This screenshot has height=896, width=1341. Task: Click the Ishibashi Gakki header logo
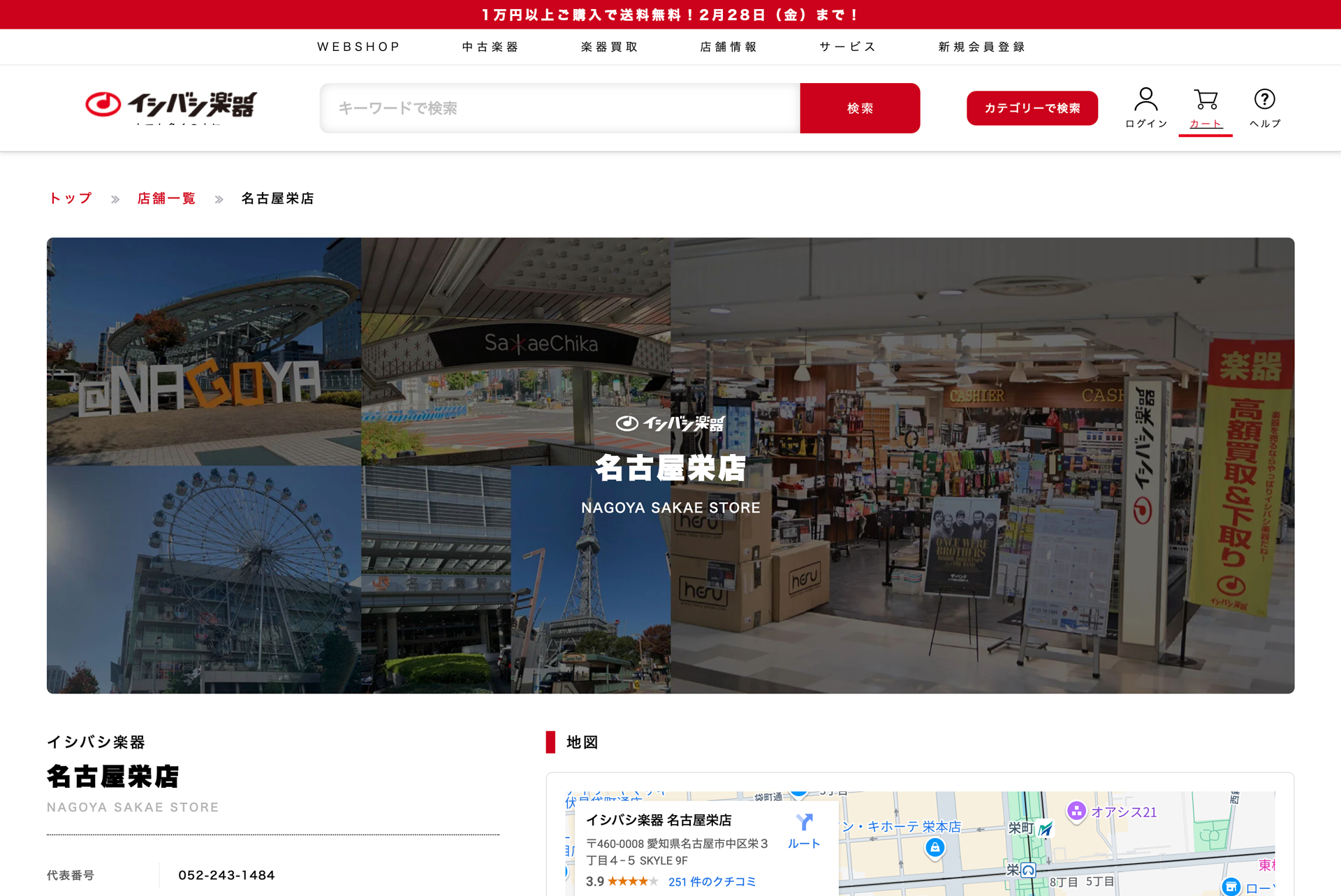tap(171, 105)
